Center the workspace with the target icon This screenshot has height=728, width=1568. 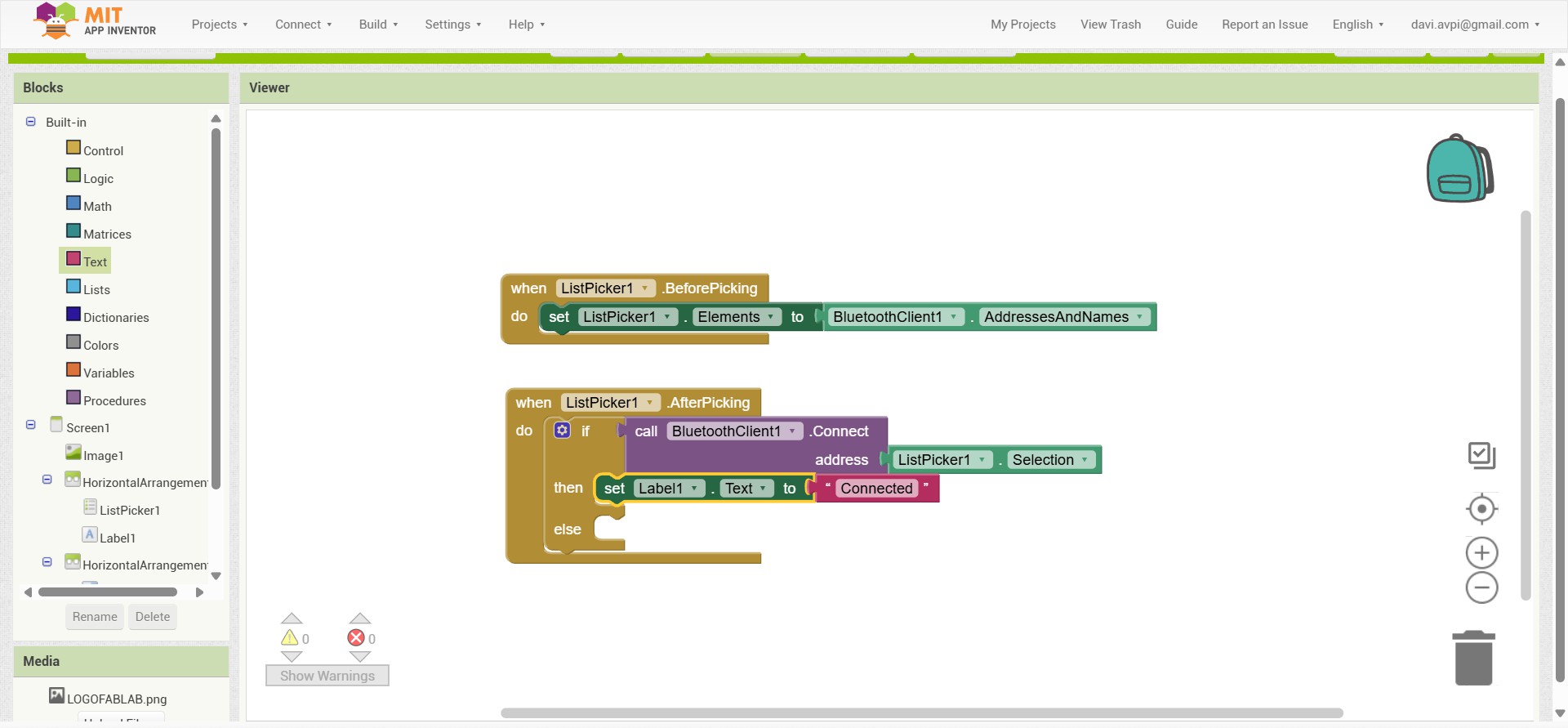click(x=1481, y=509)
